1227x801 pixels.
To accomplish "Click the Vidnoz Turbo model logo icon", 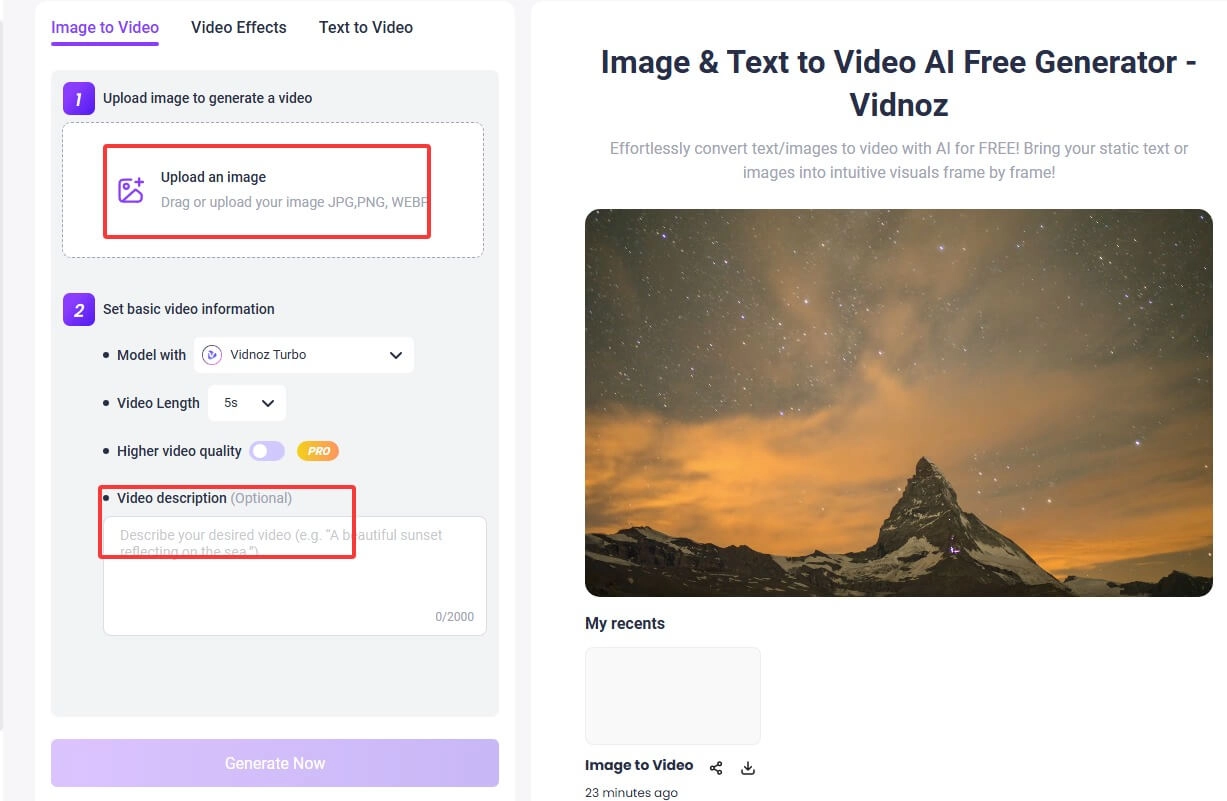I will (x=212, y=354).
